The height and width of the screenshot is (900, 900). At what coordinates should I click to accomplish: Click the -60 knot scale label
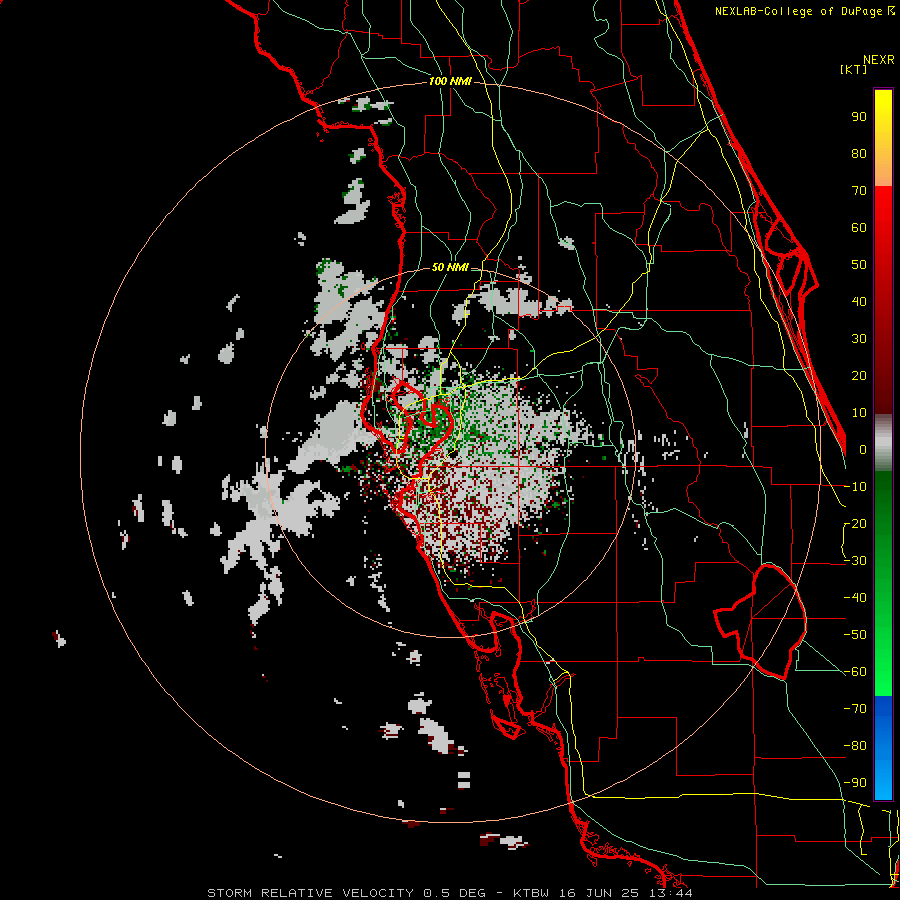tap(855, 672)
